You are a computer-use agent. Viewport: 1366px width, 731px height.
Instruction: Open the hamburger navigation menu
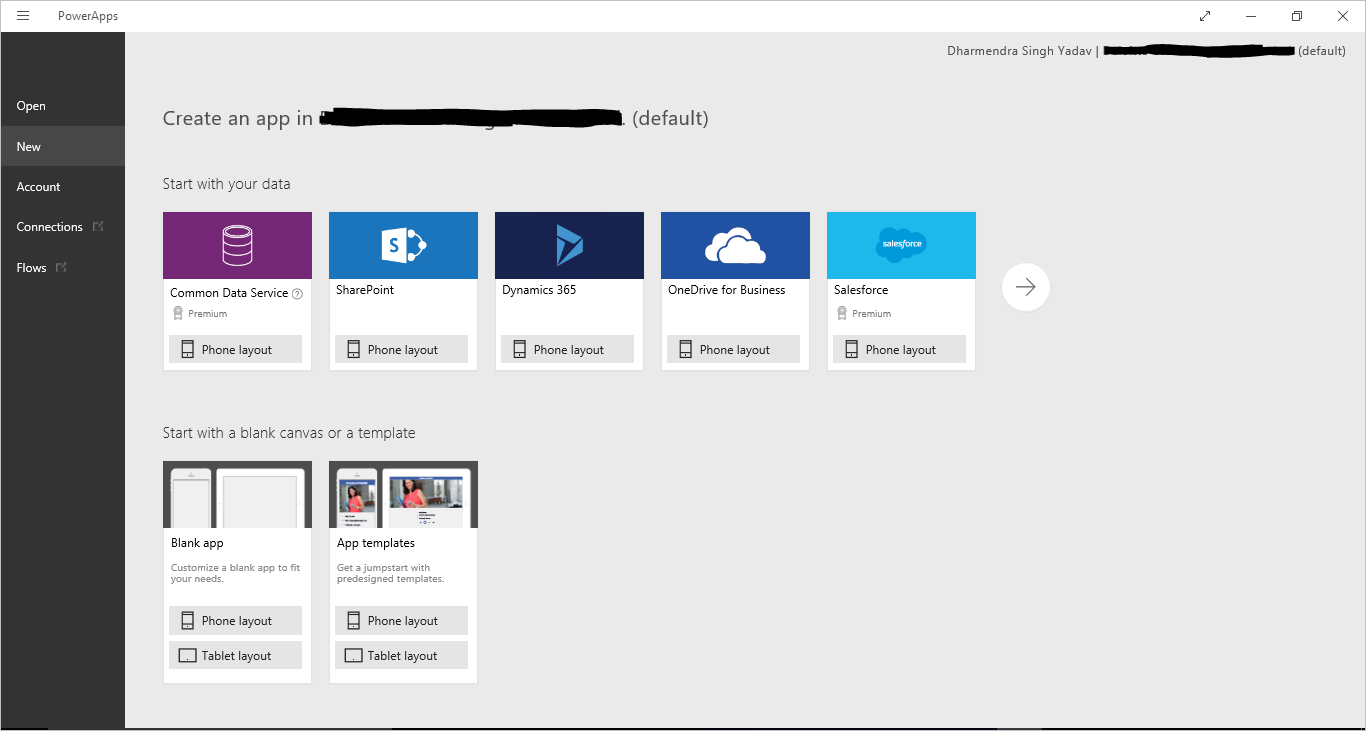pyautogui.click(x=23, y=16)
